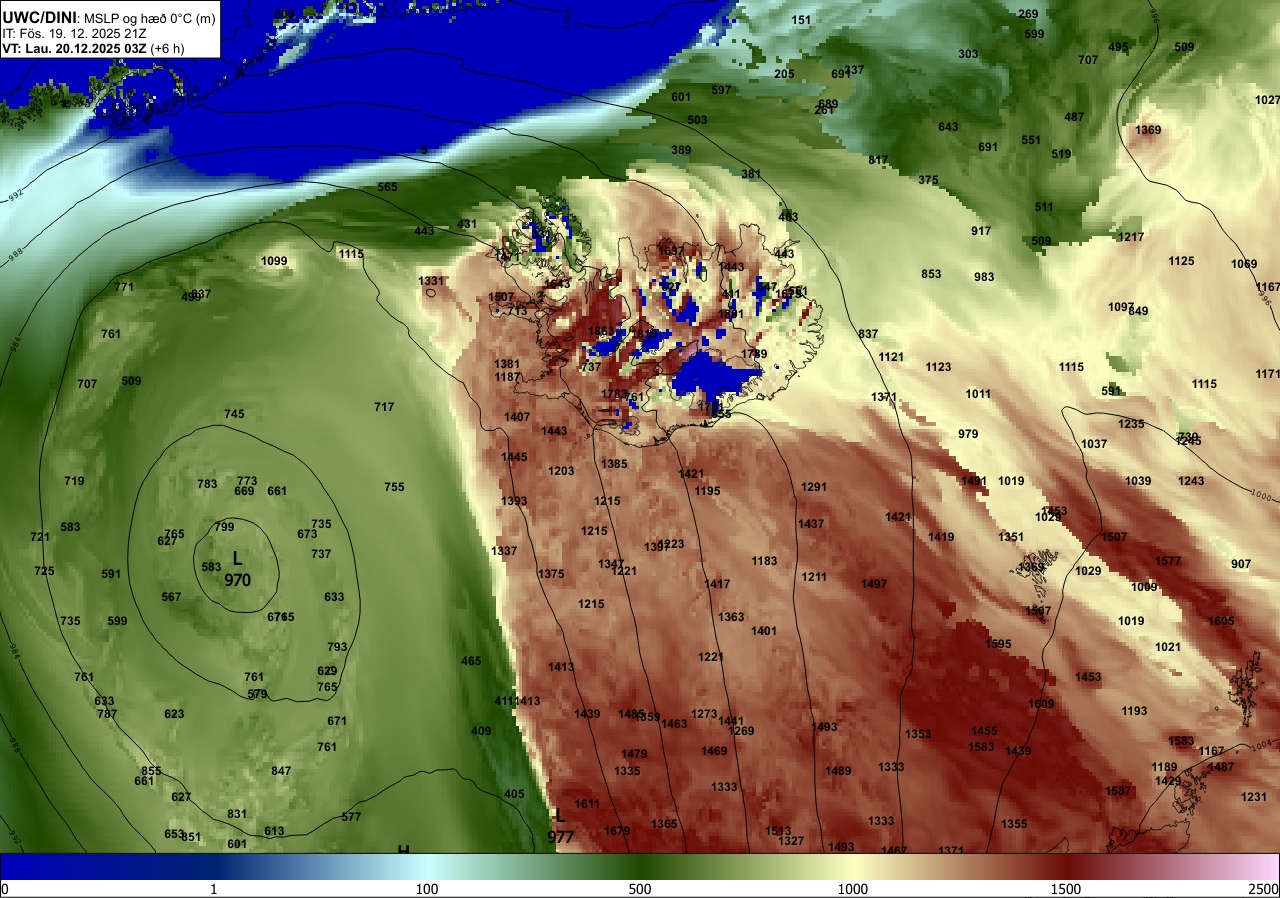
Task: Click the height value '1331'
Action: click(x=431, y=281)
